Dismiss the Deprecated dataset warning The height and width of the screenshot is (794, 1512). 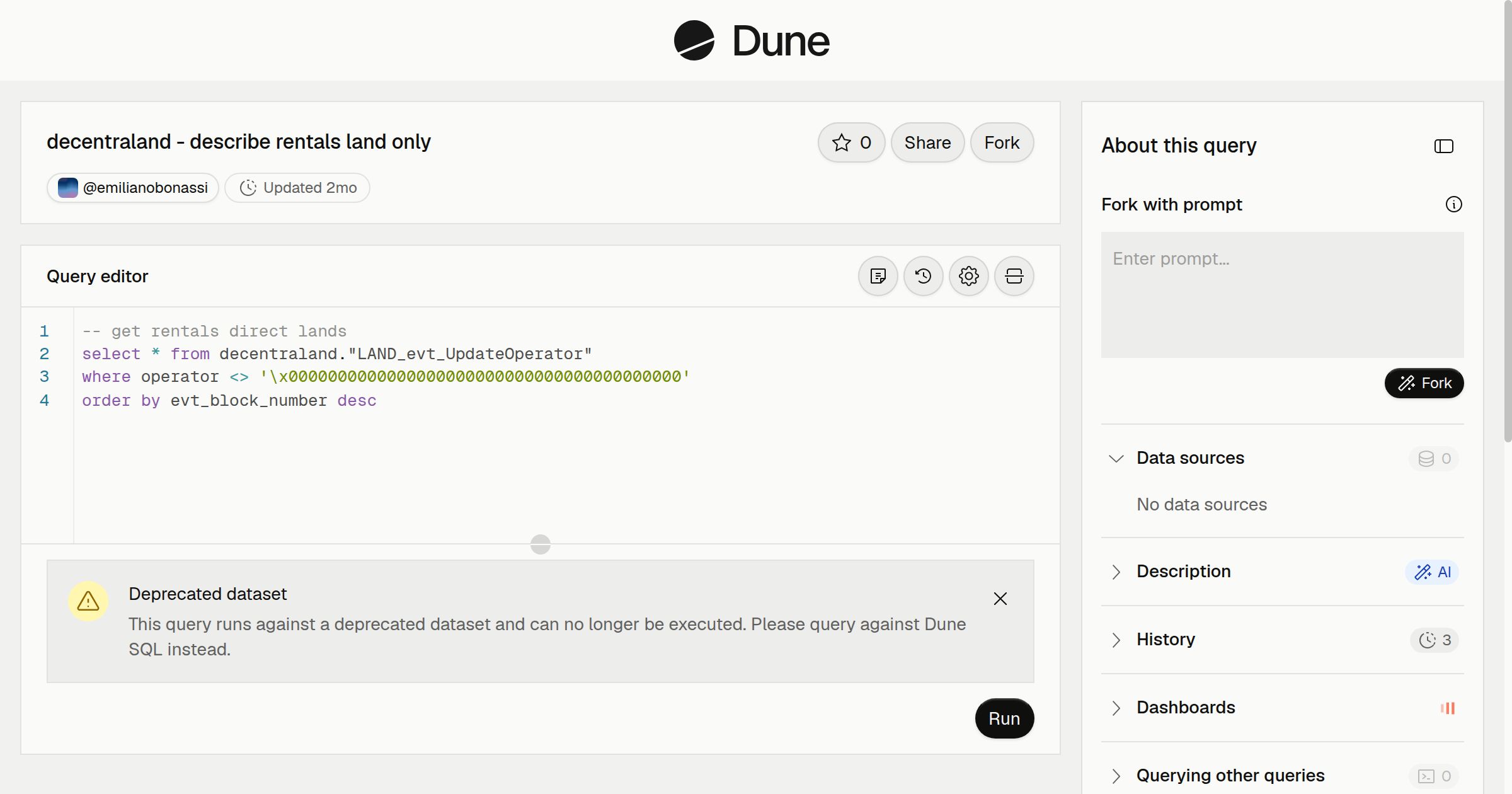click(x=1000, y=599)
